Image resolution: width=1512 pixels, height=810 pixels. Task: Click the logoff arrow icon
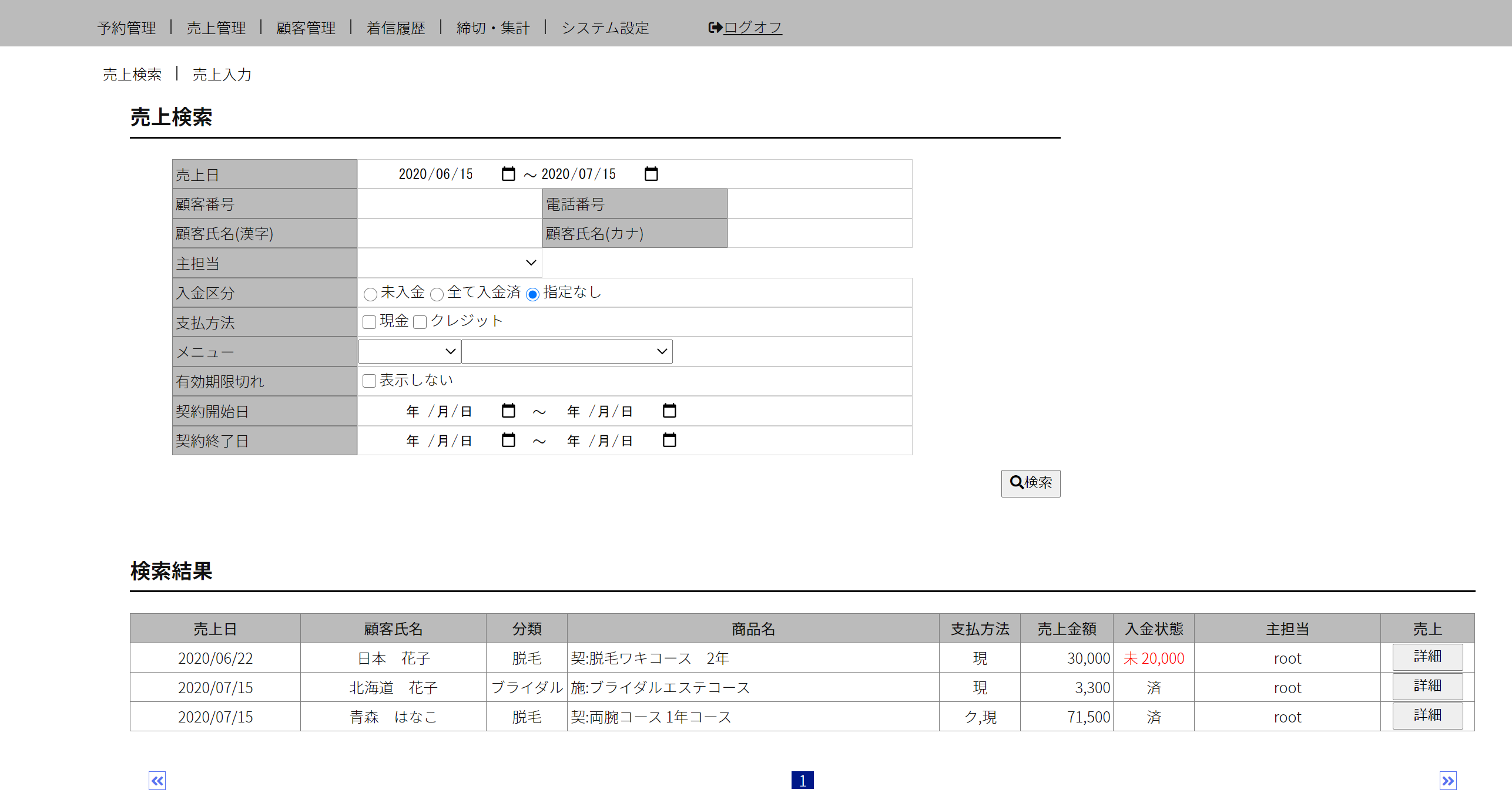tap(715, 28)
